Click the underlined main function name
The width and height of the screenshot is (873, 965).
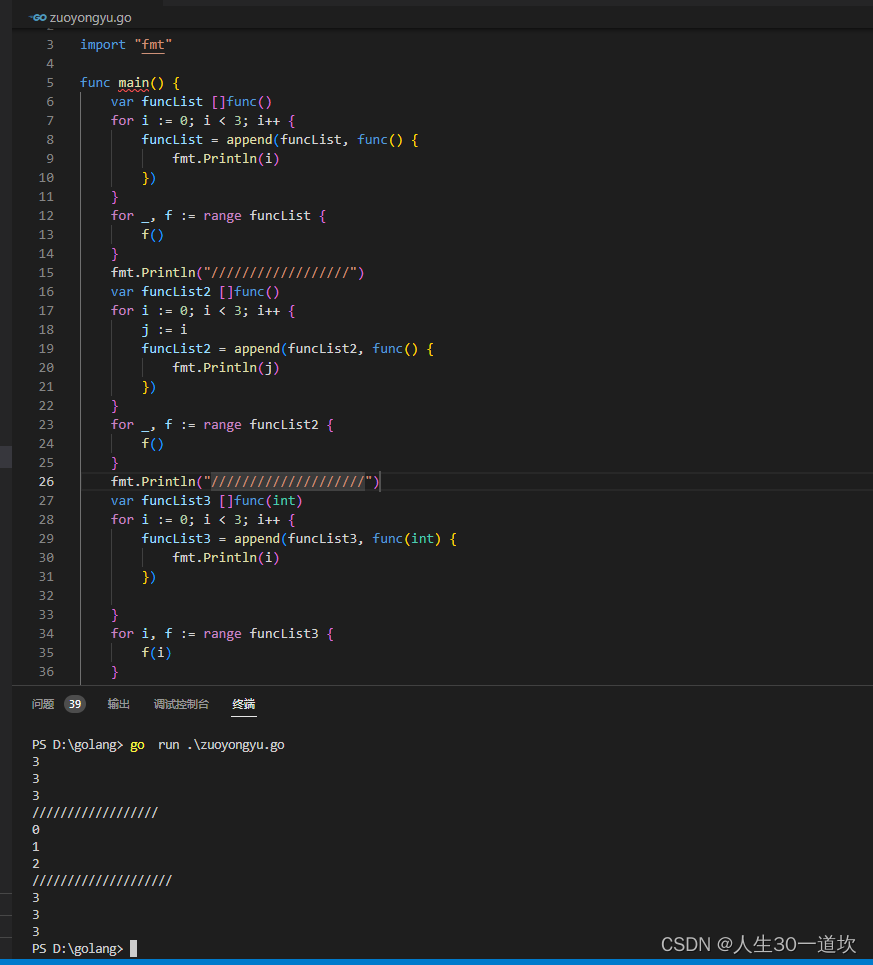tap(134, 82)
